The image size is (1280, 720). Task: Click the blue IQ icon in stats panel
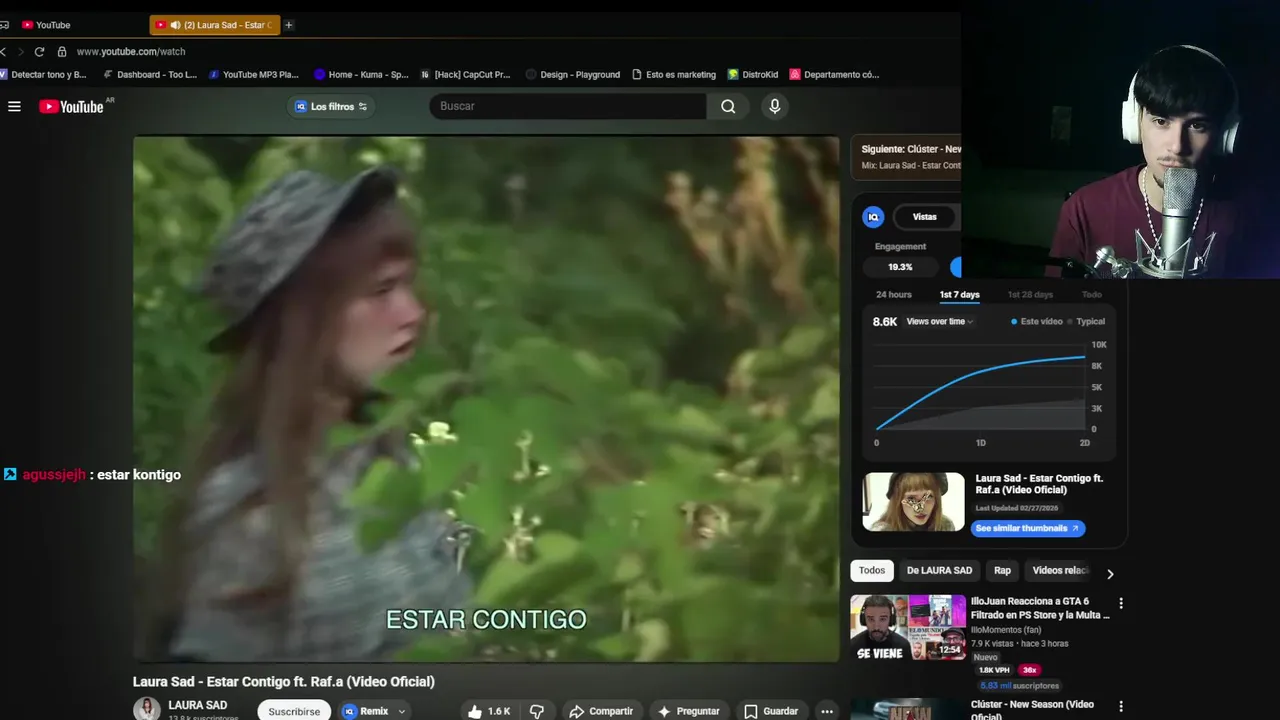[x=873, y=217]
